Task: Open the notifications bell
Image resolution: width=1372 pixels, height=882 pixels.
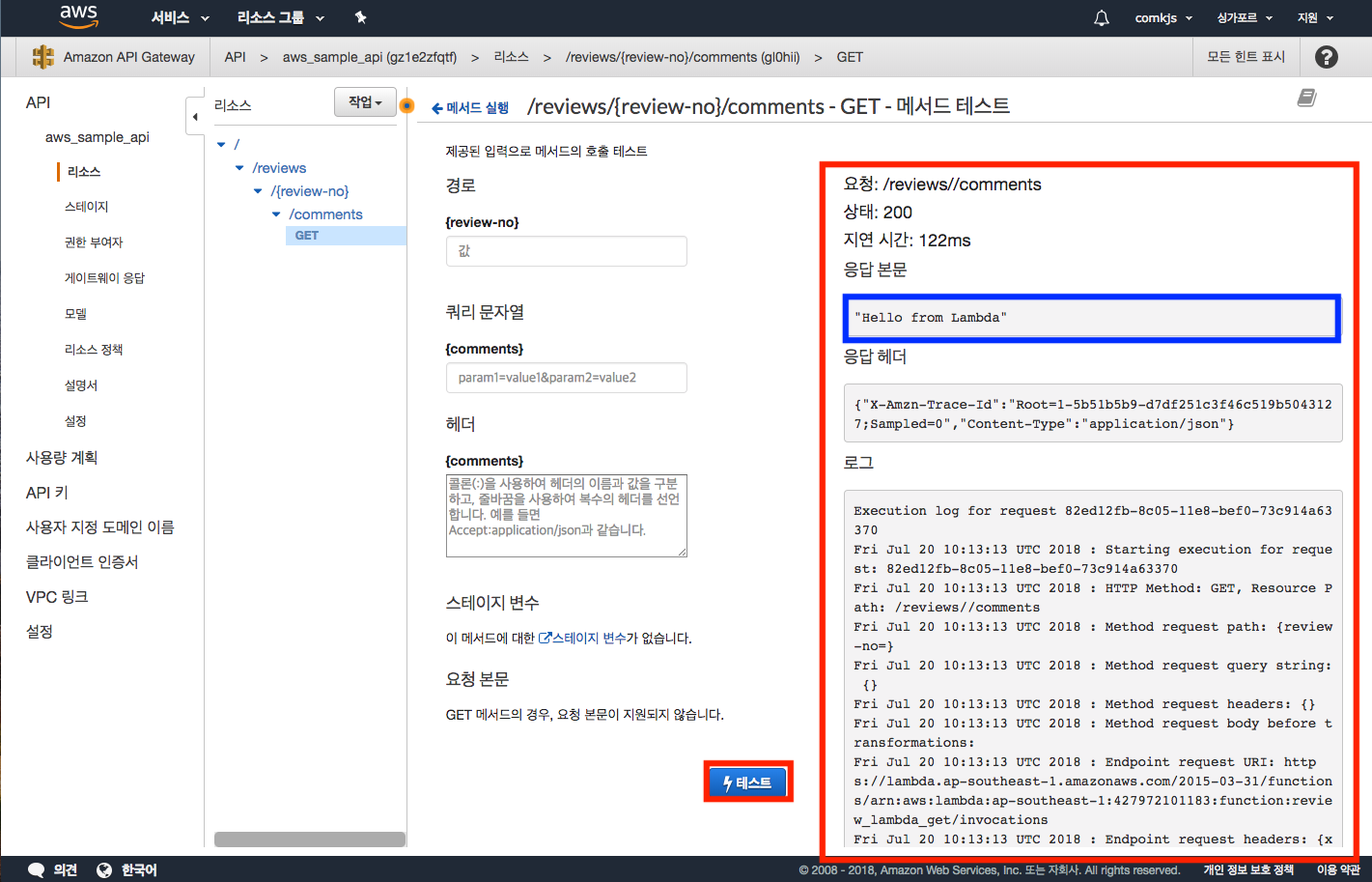Action: (x=1101, y=18)
